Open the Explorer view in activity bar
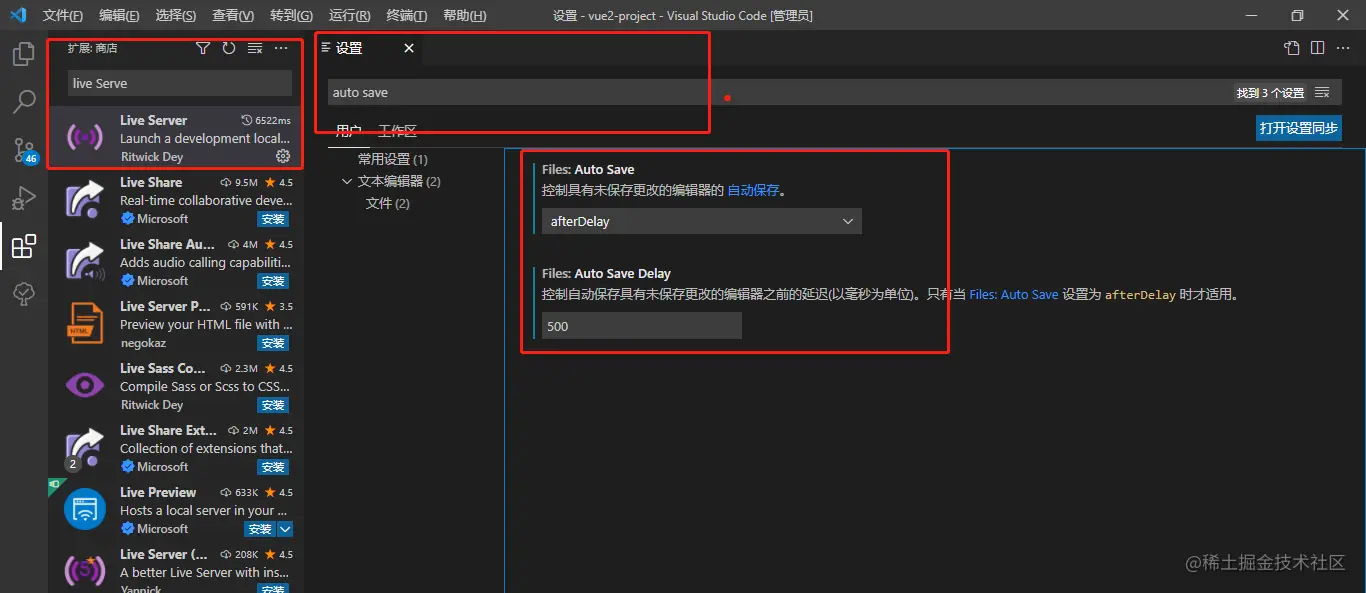The height and width of the screenshot is (593, 1366). 24,54
